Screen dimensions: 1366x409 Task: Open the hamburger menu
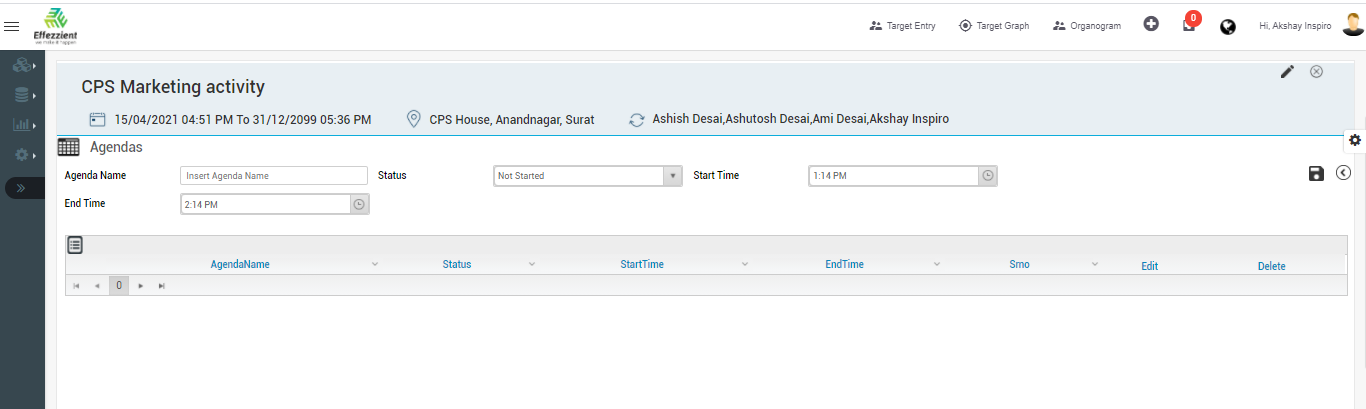[x=12, y=26]
